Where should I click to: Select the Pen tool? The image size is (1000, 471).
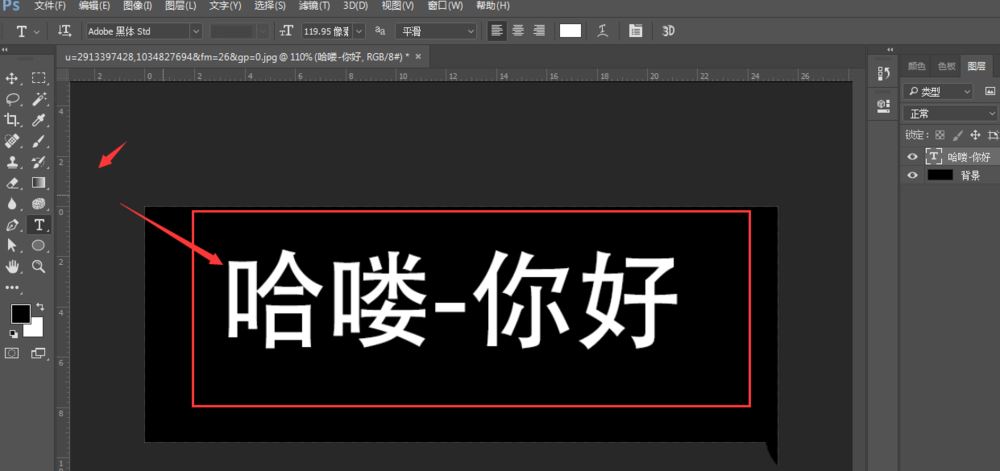coord(12,225)
